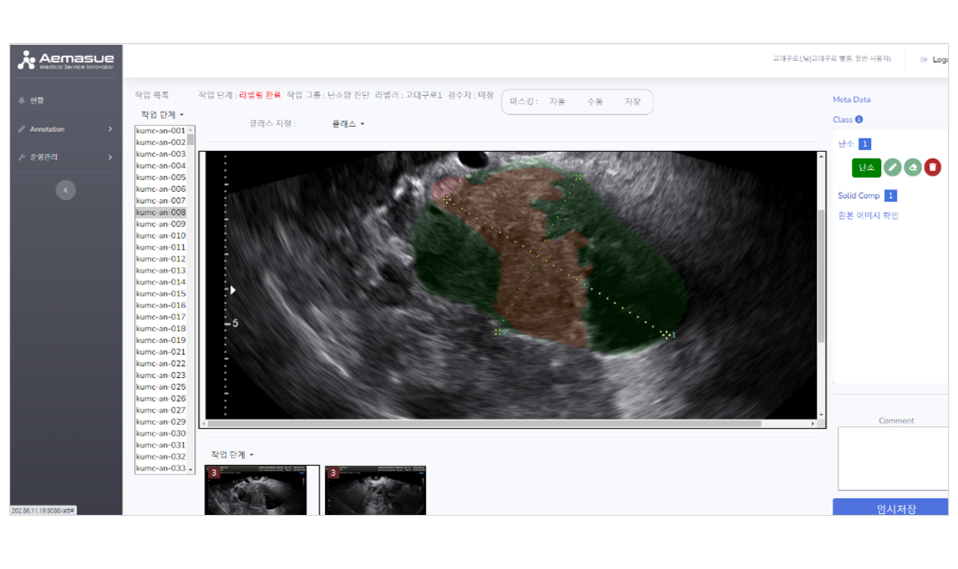Screen dimensions: 958x569
Task: Select kumc-an-001 in the work list
Action: (161, 130)
